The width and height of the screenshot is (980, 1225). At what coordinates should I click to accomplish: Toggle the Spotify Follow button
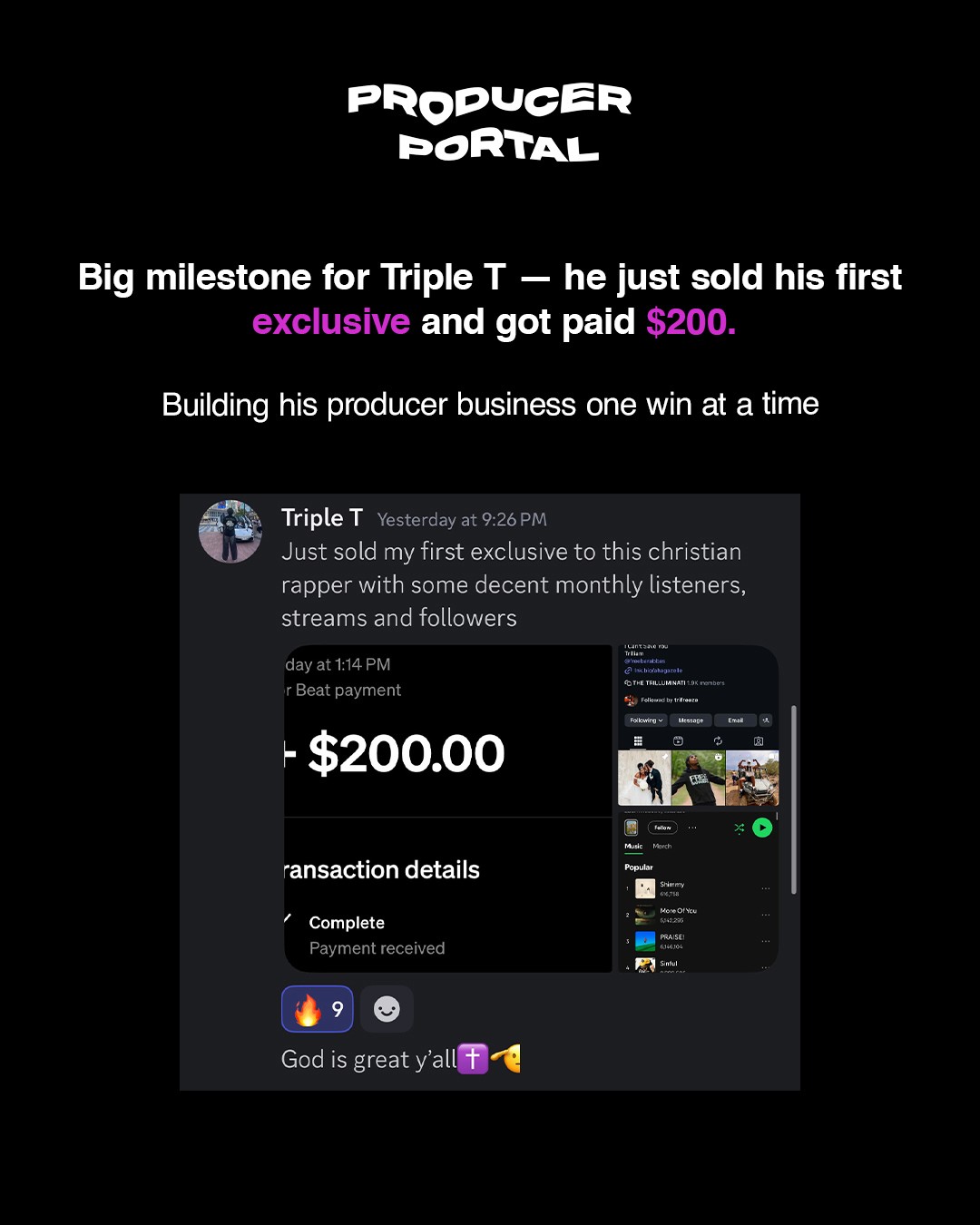pyautogui.click(x=663, y=828)
